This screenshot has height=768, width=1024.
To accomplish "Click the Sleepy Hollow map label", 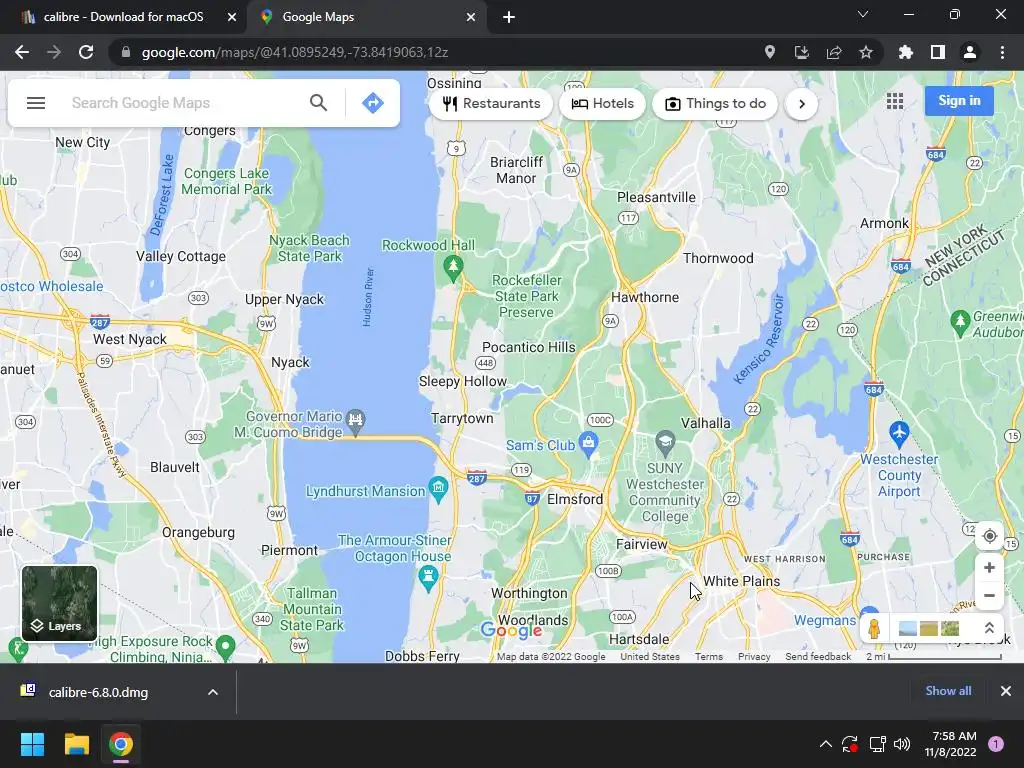I will point(462,381).
